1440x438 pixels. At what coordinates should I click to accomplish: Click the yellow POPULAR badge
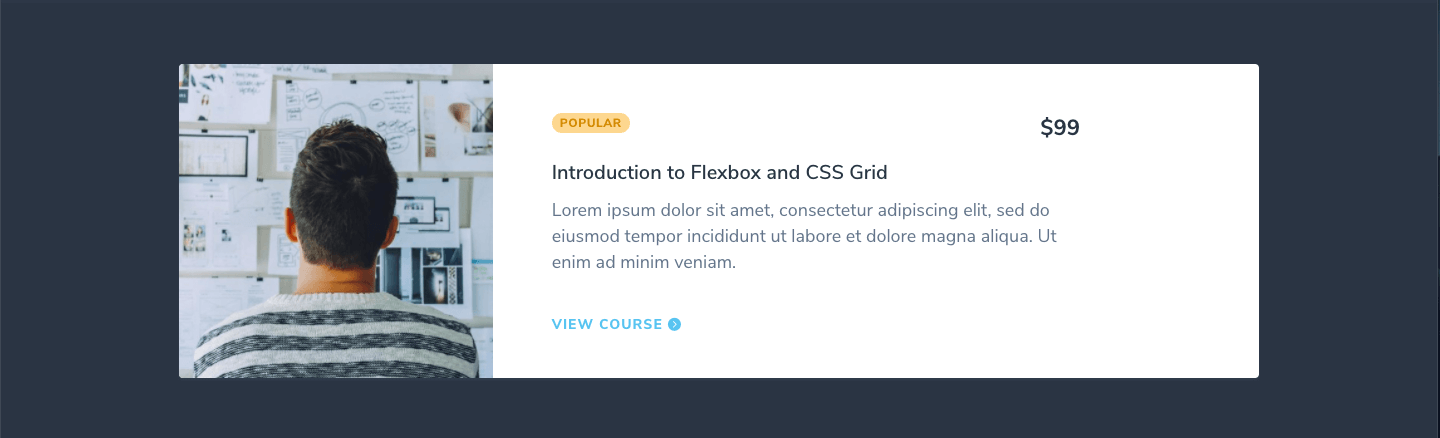pyautogui.click(x=590, y=123)
